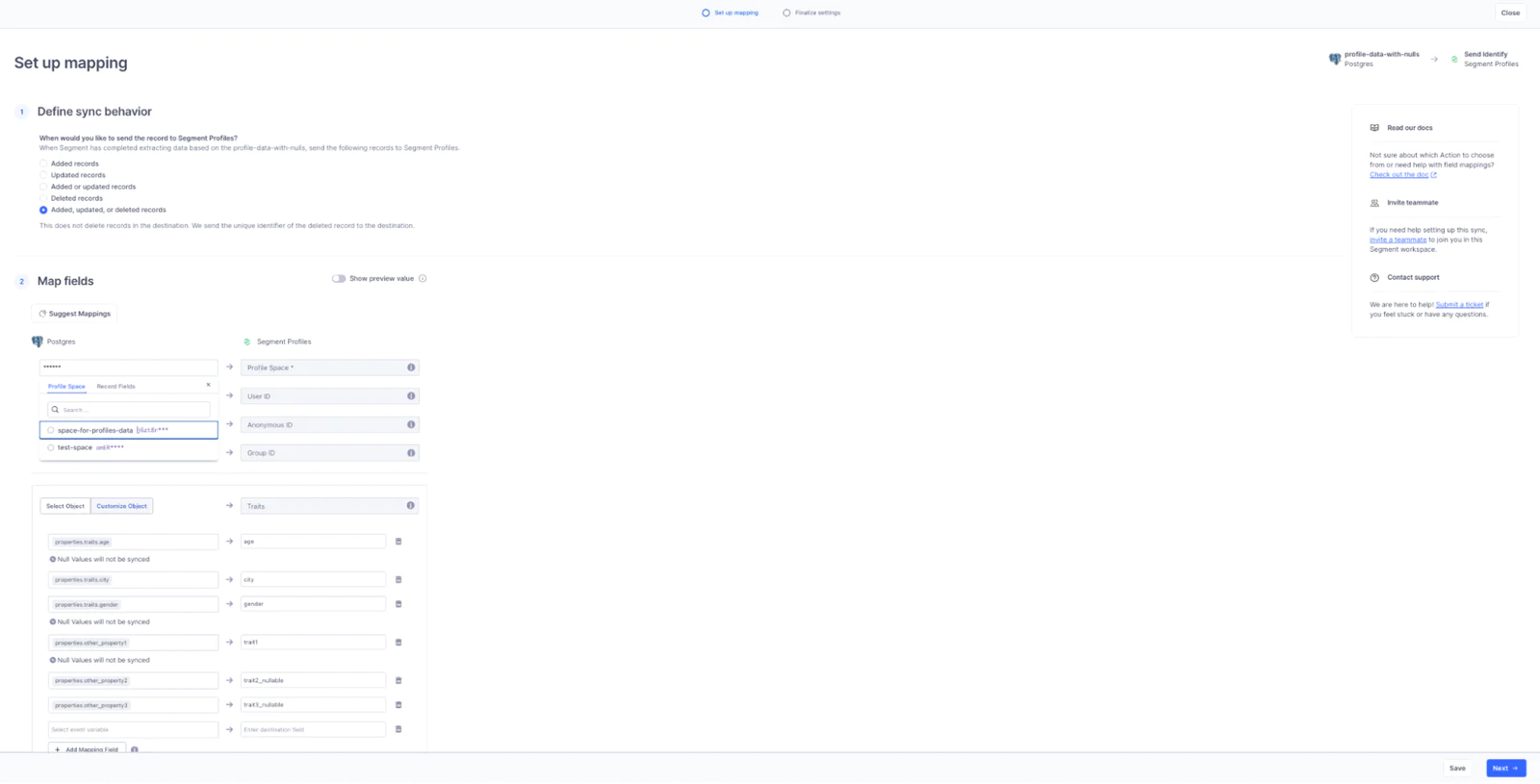Focus the Search field in picker
Screen dimensions: 1540x784
click(128, 410)
